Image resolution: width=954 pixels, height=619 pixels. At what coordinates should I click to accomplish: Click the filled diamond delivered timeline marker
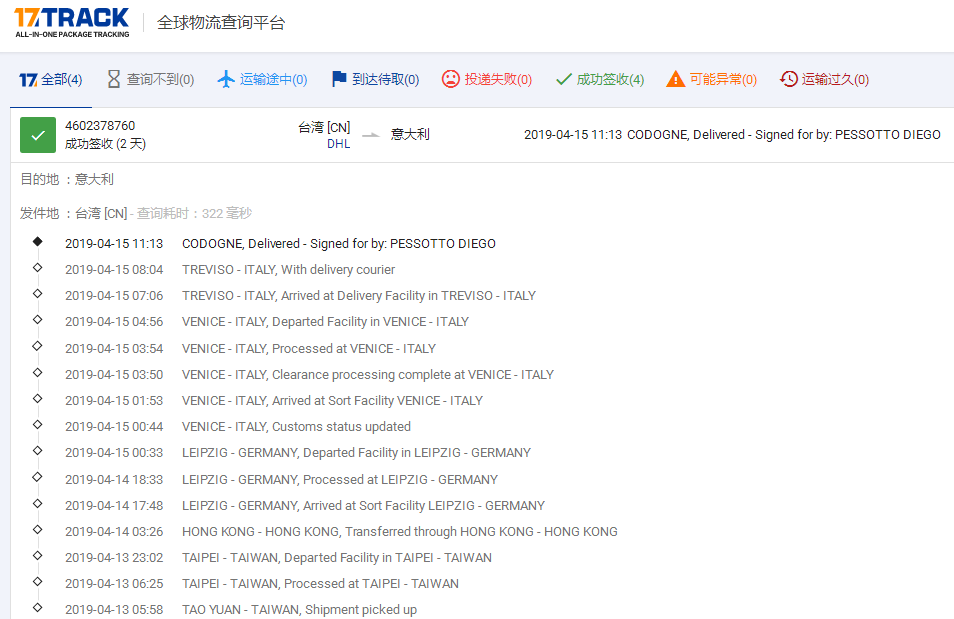click(38, 242)
